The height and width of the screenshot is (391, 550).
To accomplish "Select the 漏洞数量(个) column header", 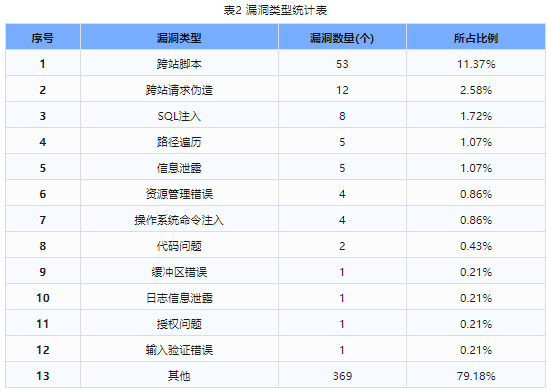I will coord(342,38).
